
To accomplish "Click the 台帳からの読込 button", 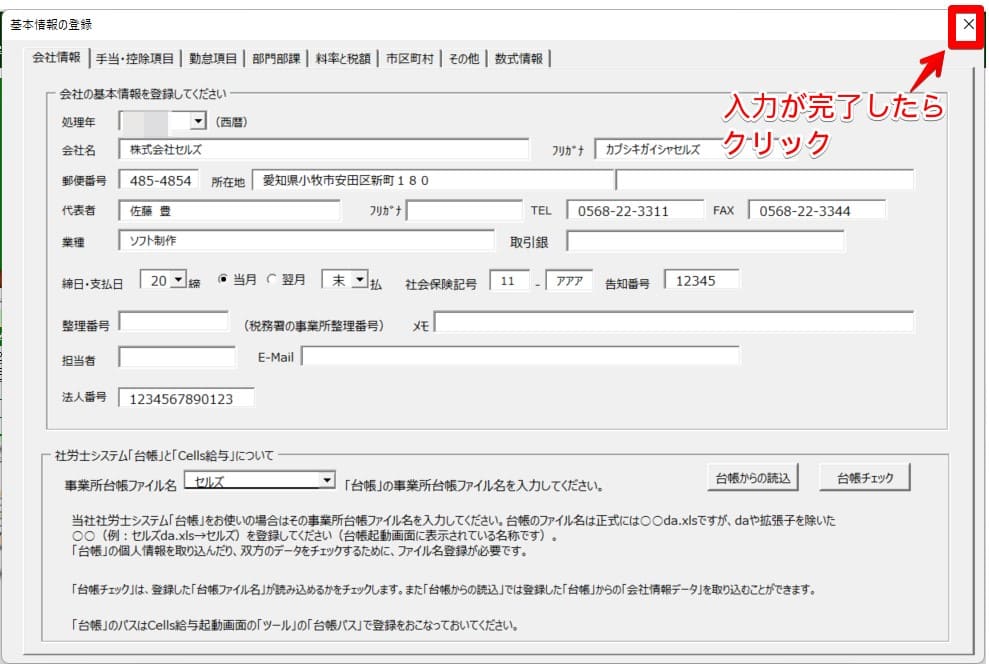I will 752,478.
